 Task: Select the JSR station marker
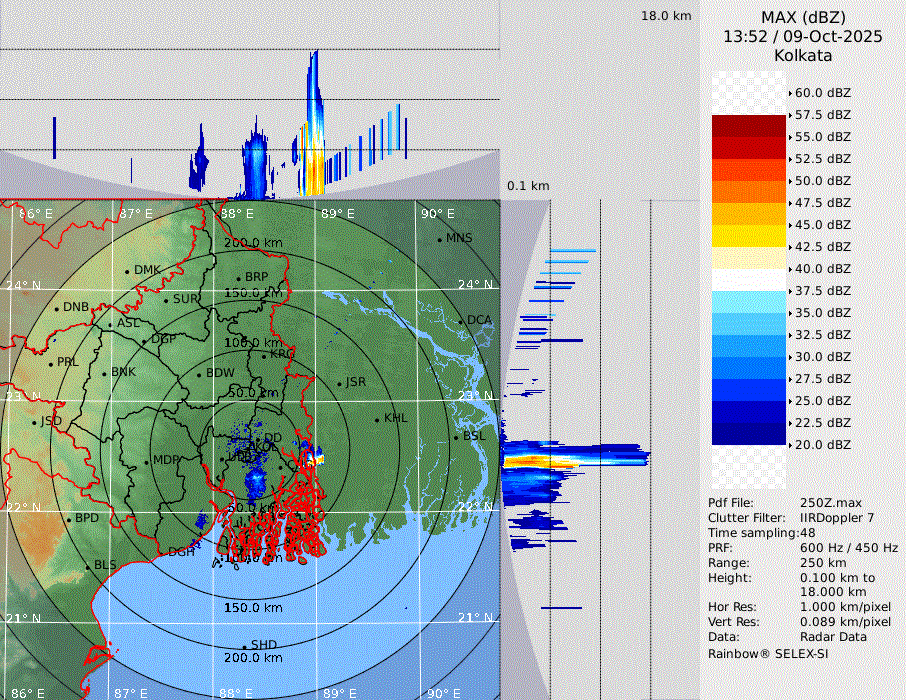[x=338, y=384]
